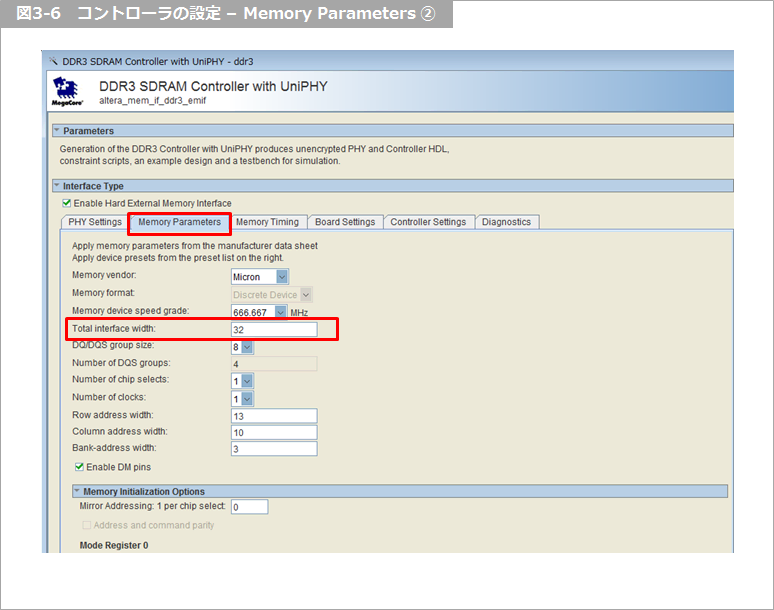Switch to the PHY Settings tab

94,222
